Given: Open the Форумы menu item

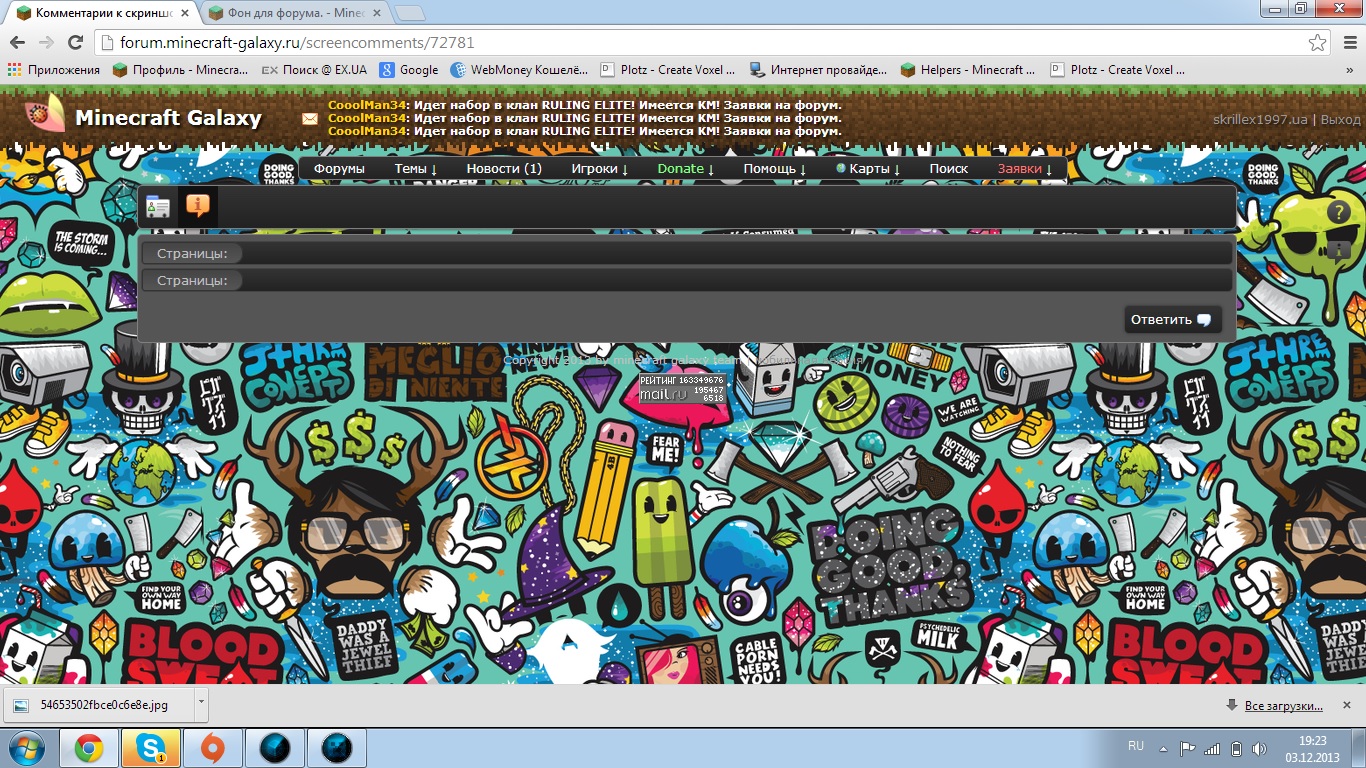Looking at the screenshot, I should pos(339,168).
